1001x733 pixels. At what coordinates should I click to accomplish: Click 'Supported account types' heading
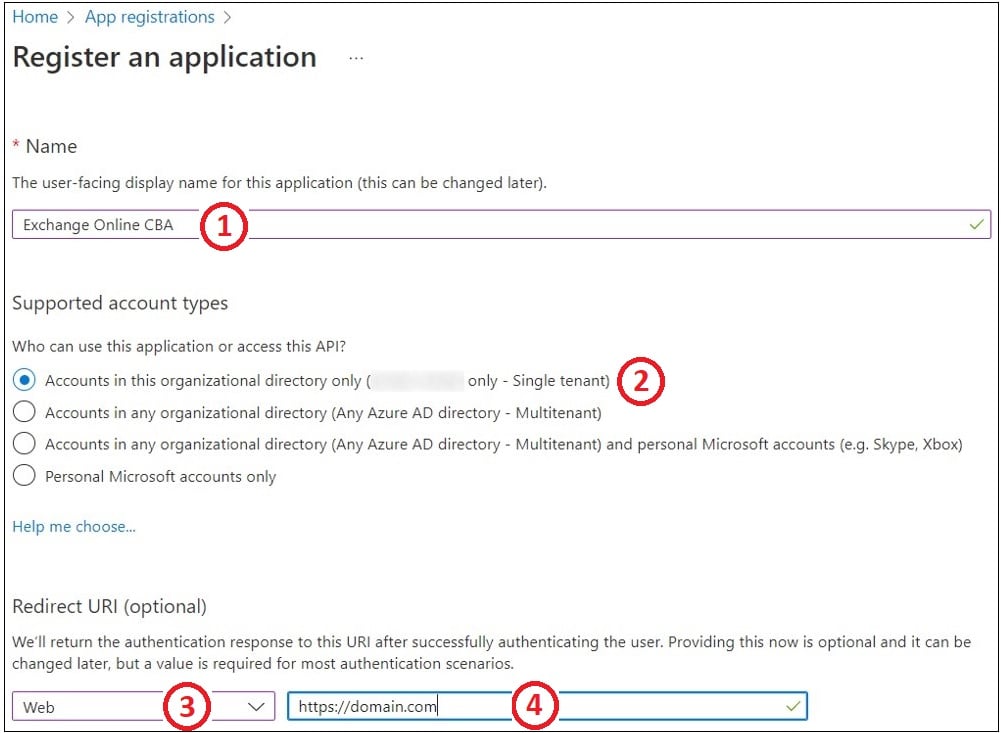(x=120, y=303)
